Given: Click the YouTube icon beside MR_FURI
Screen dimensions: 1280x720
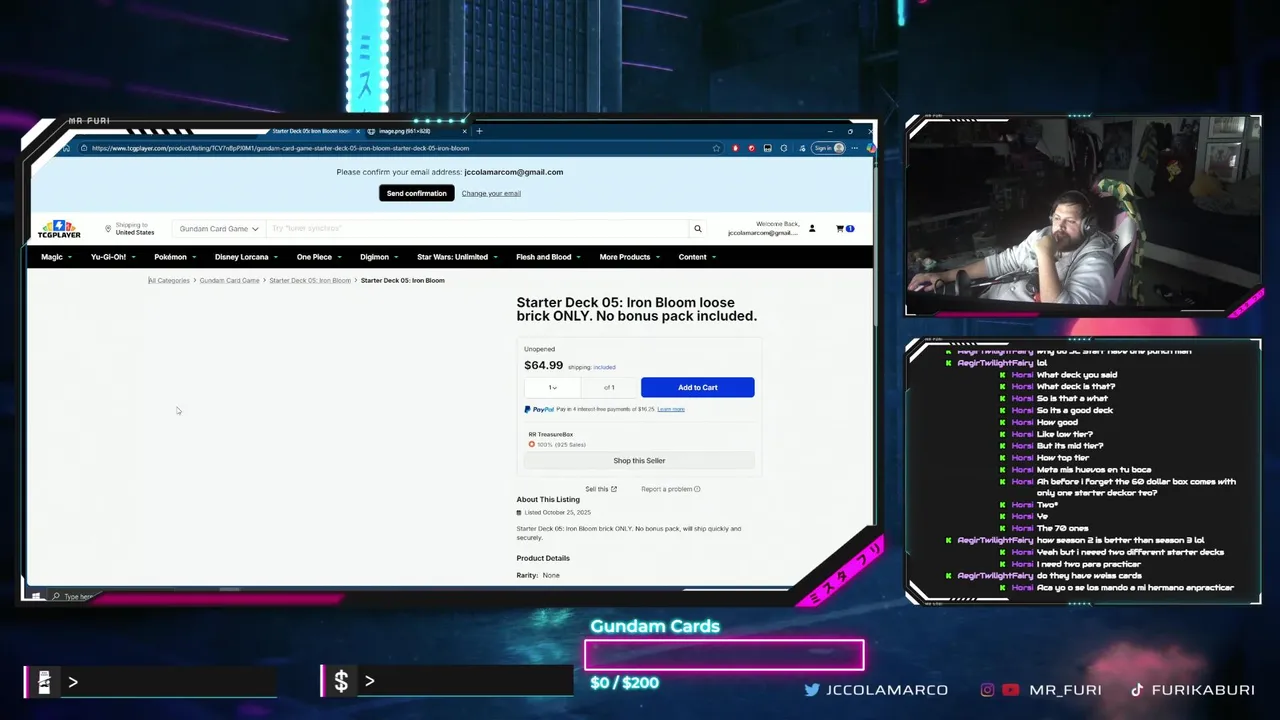Looking at the screenshot, I should click(x=1010, y=689).
